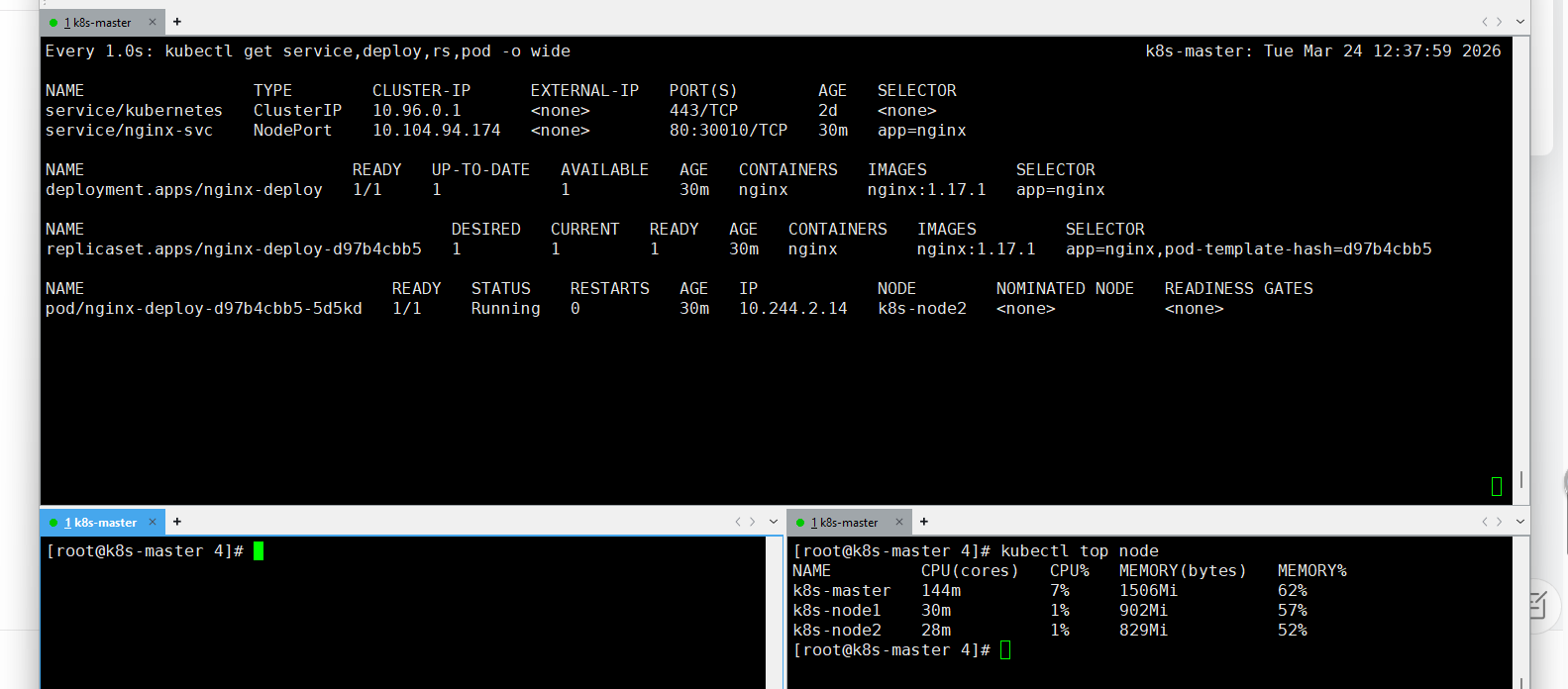This screenshot has width=1568, height=689.
Task: Go to previous tab in kubectl top node pane
Action: 1484,522
